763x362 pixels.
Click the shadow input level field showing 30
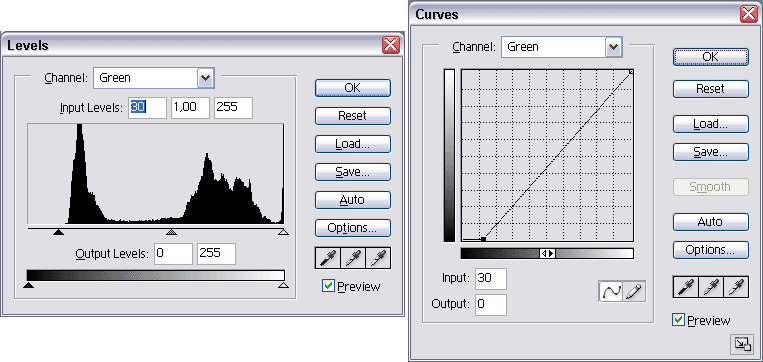(147, 108)
